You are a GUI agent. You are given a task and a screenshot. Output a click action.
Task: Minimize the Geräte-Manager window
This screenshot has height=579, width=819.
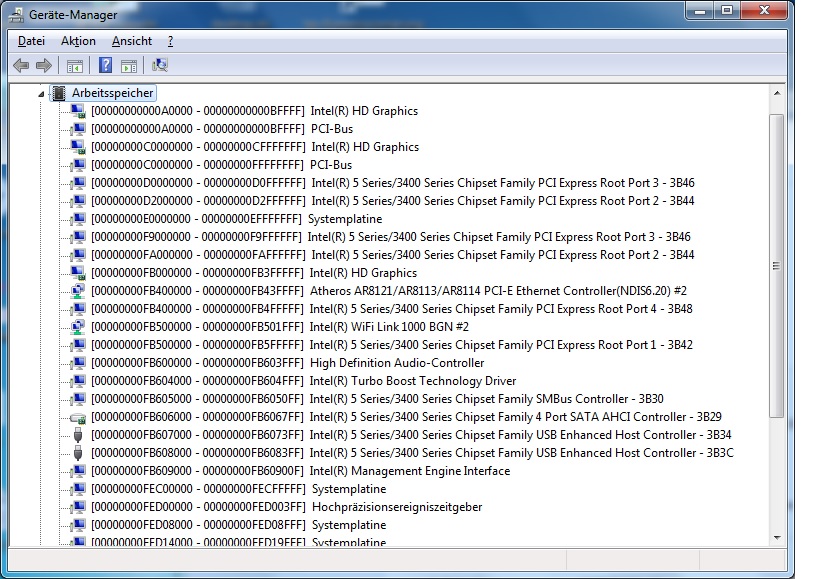click(x=700, y=11)
